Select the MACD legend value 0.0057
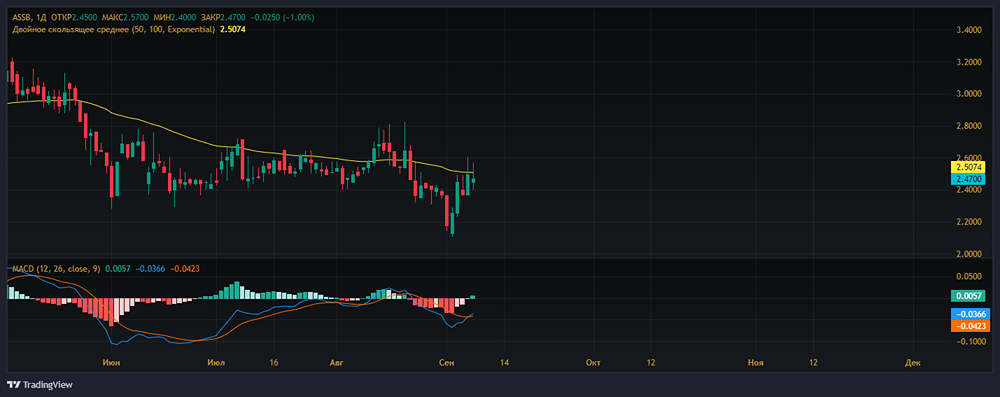Screen dimensions: 1000x397 click(x=117, y=269)
